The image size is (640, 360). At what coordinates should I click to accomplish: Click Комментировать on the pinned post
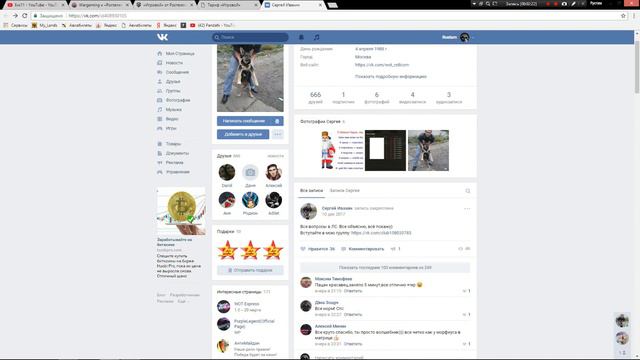(x=362, y=249)
